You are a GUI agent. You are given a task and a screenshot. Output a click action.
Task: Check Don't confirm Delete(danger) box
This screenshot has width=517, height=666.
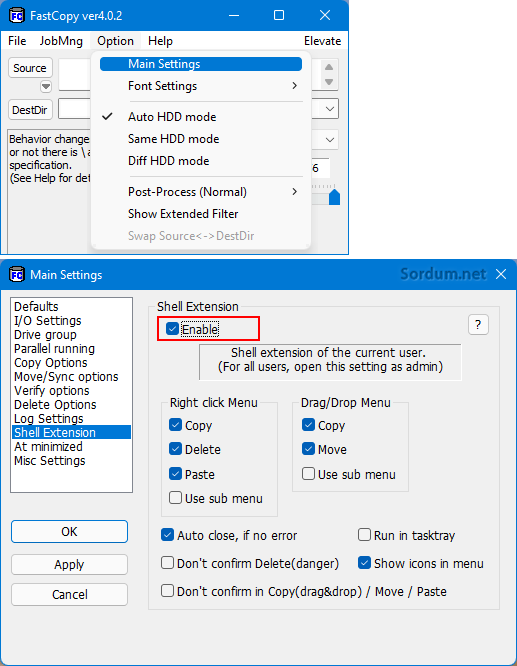tap(167, 563)
